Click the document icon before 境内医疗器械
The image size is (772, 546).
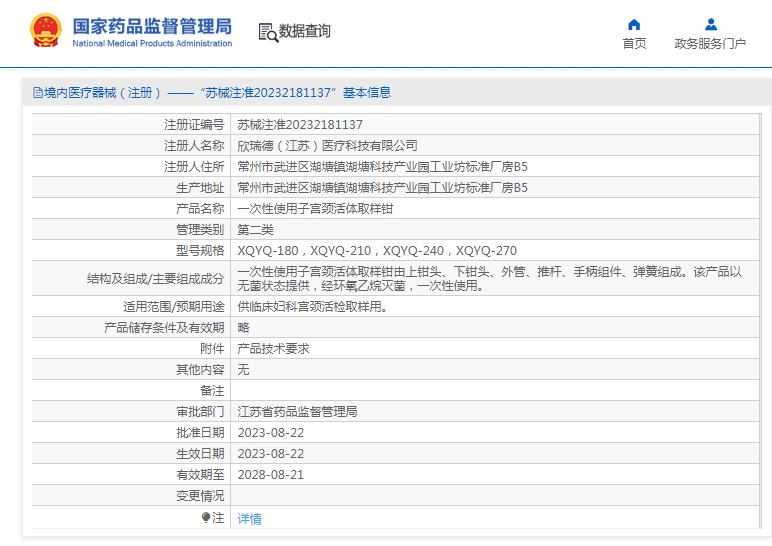click(x=38, y=93)
